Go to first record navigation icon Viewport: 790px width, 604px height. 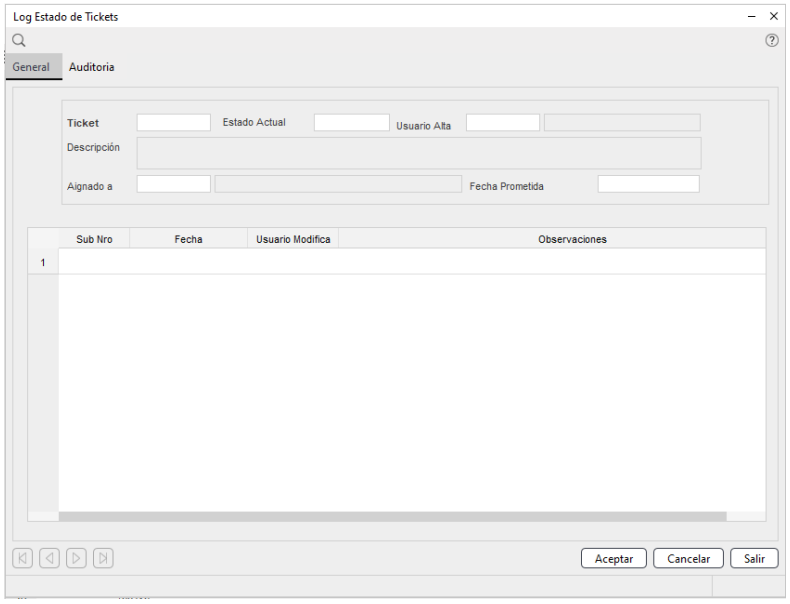(x=22, y=558)
